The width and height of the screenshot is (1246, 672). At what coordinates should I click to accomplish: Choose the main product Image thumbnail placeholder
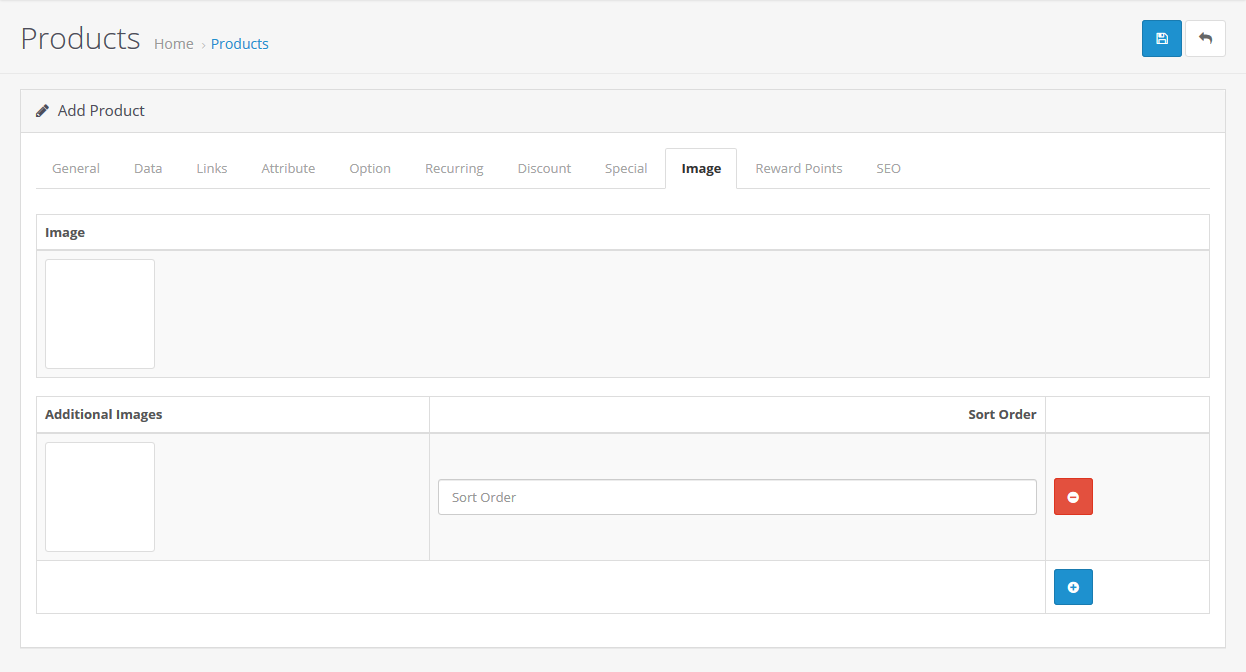100,314
